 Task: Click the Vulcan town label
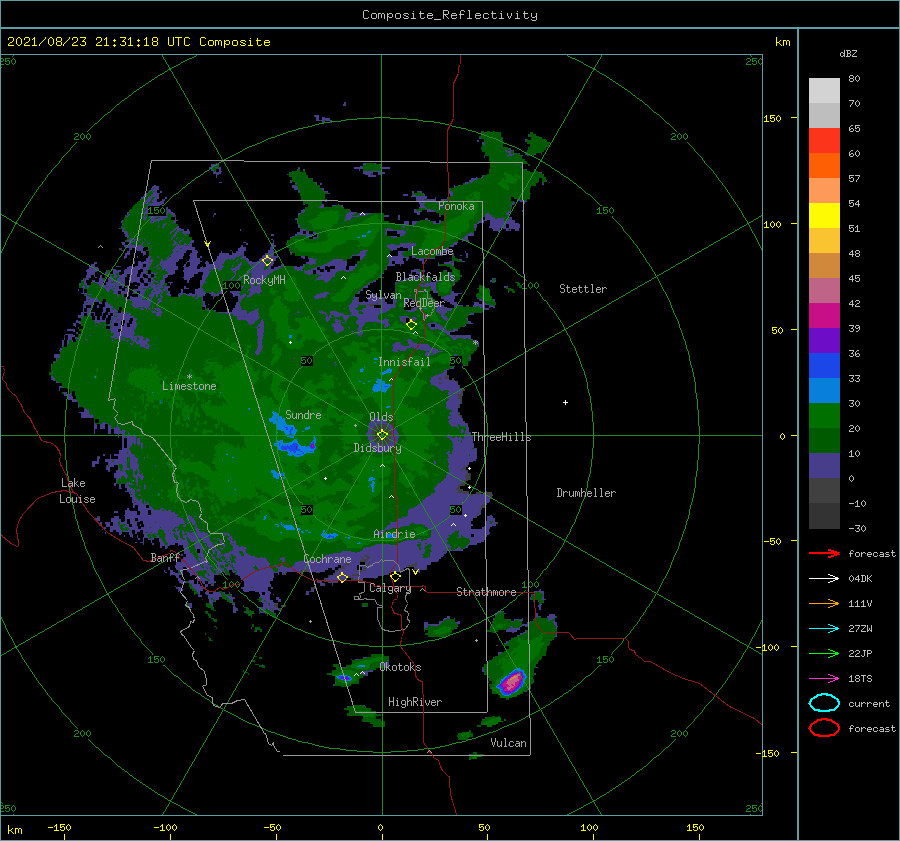(508, 743)
